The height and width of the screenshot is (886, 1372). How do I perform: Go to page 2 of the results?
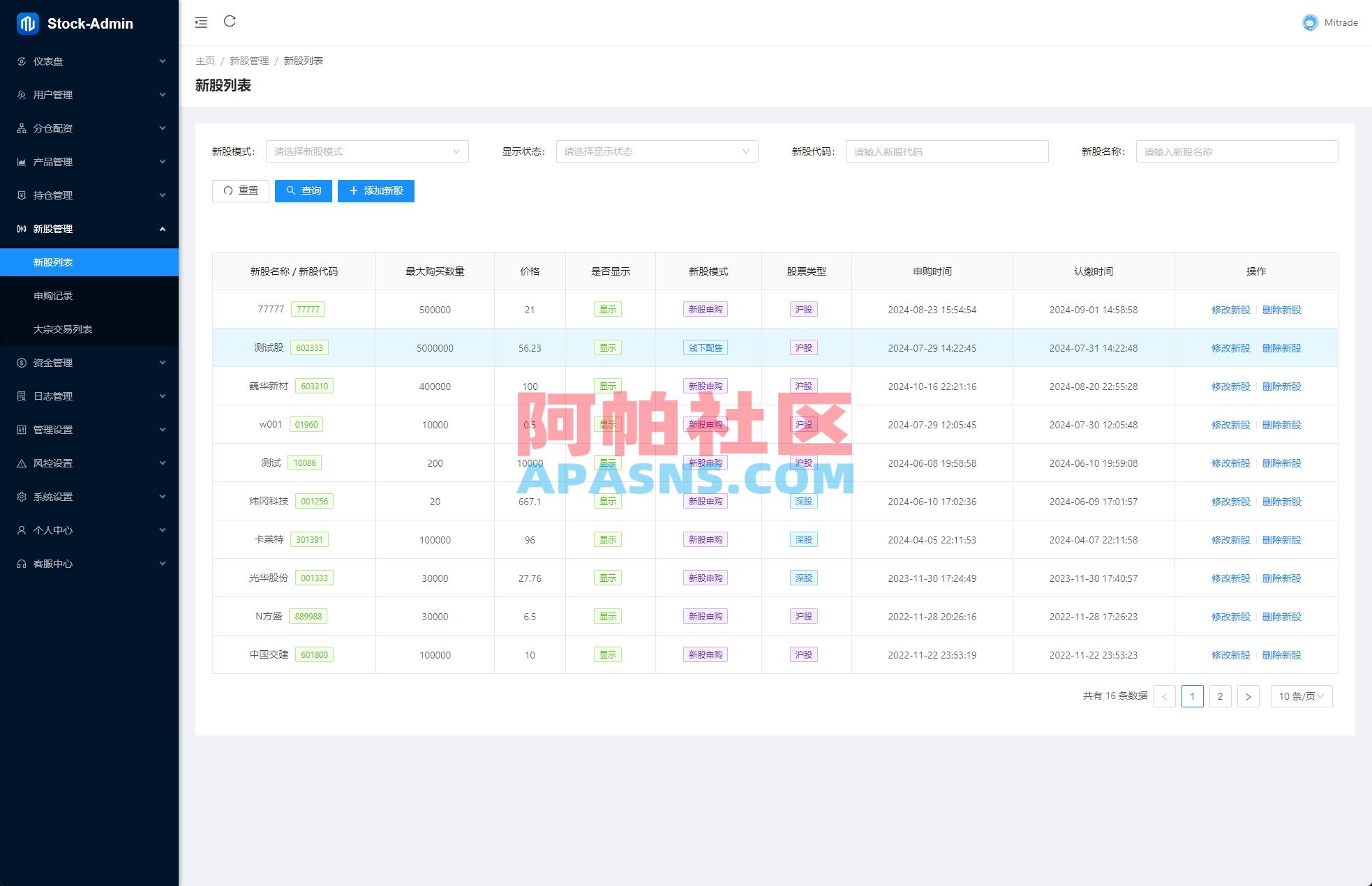1221,696
